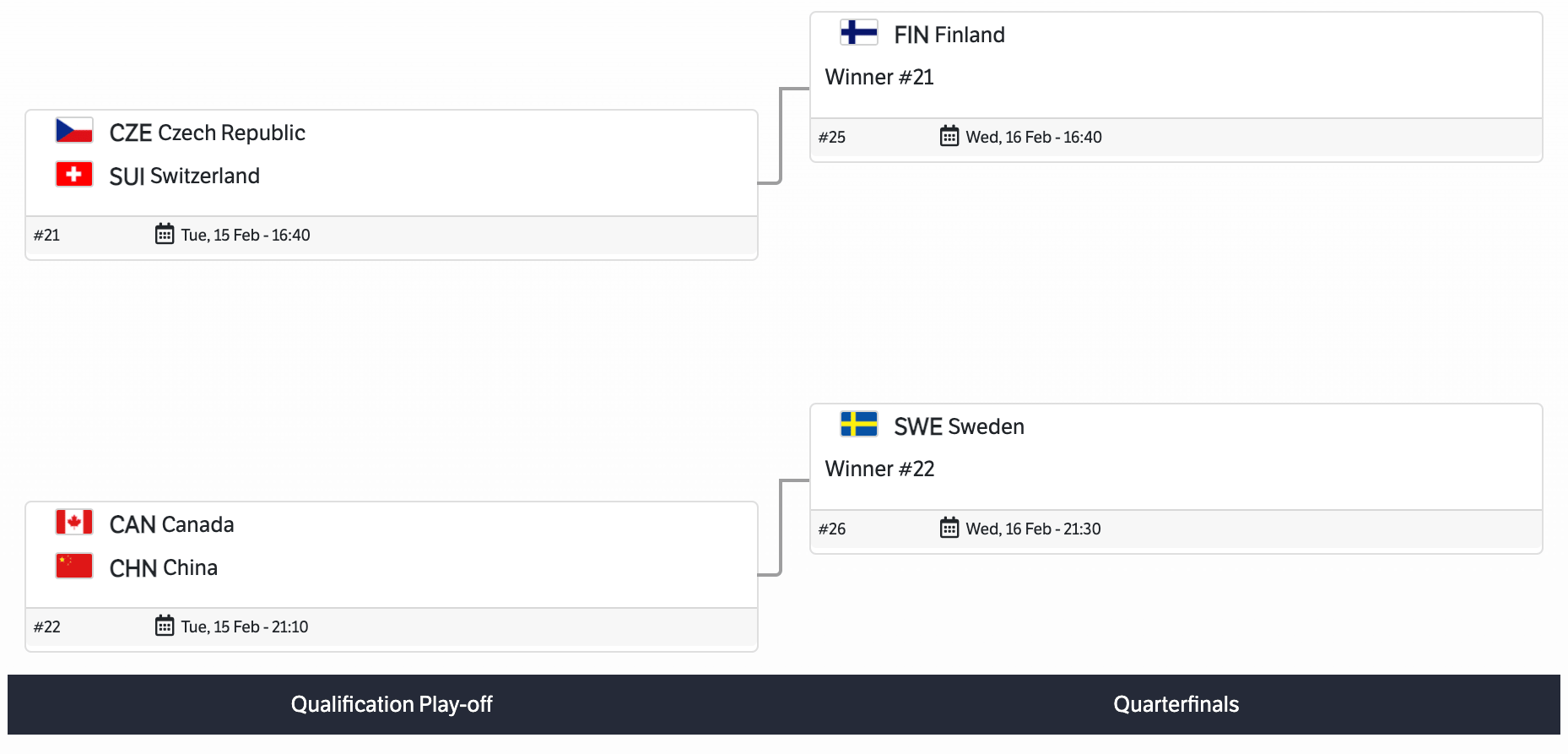This screenshot has height=754, width=1568.
Task: Click calendar icon for game #26
Action: pyautogui.click(x=949, y=528)
